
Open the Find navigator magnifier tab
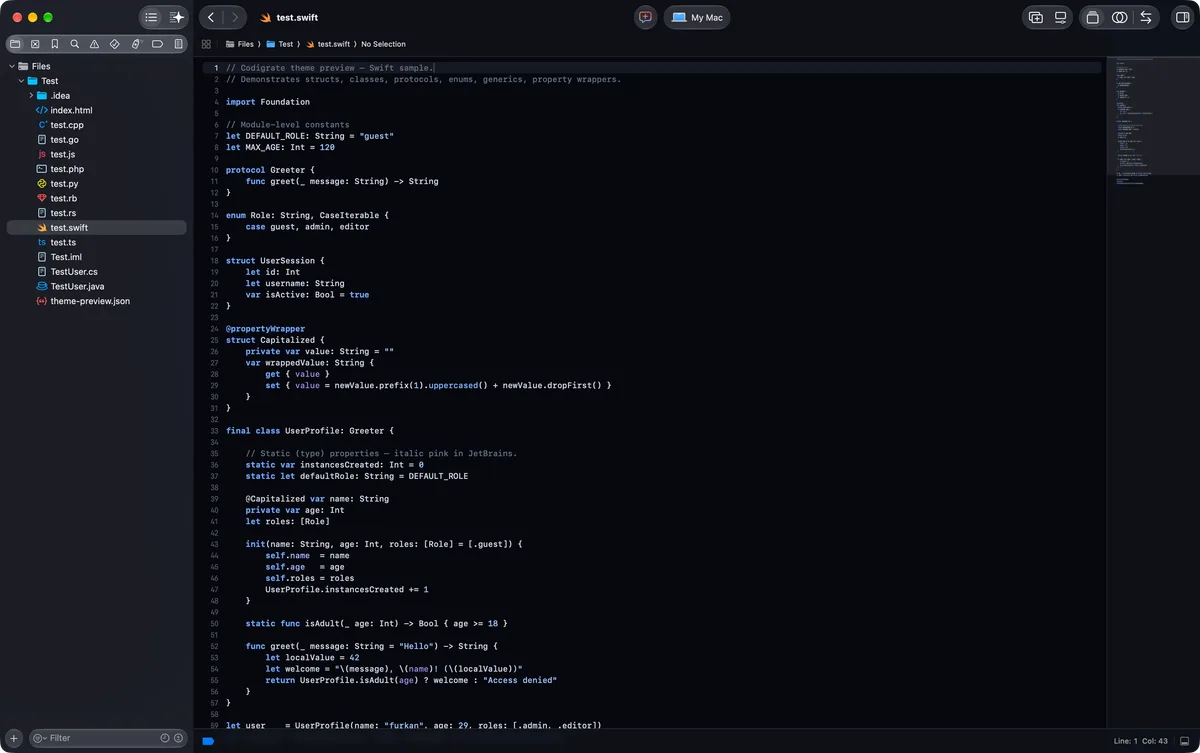pyautogui.click(x=75, y=44)
